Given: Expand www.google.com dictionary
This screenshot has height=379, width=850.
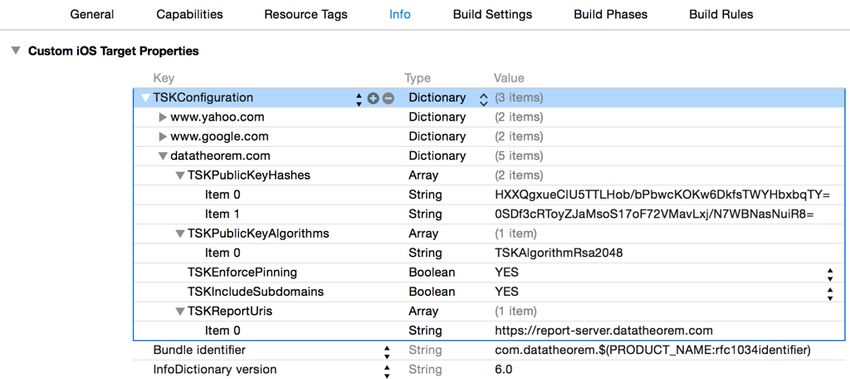Looking at the screenshot, I should click(x=163, y=137).
